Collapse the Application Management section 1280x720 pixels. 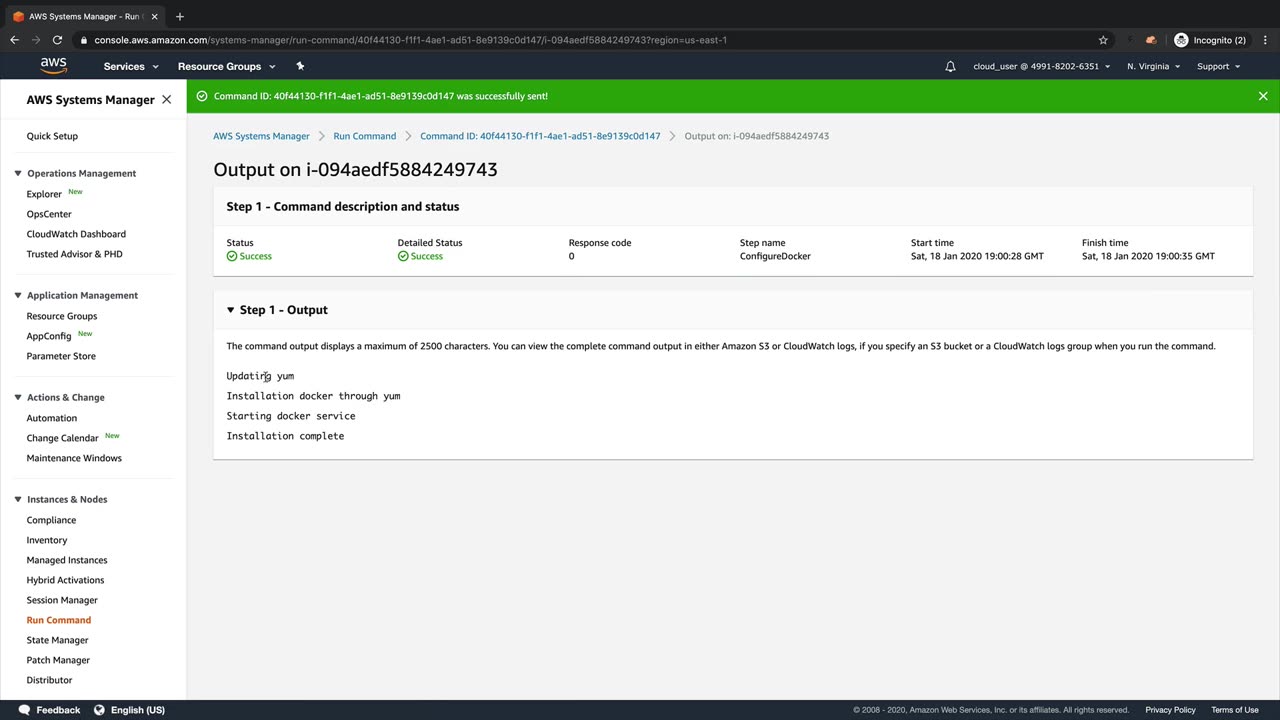(18, 295)
